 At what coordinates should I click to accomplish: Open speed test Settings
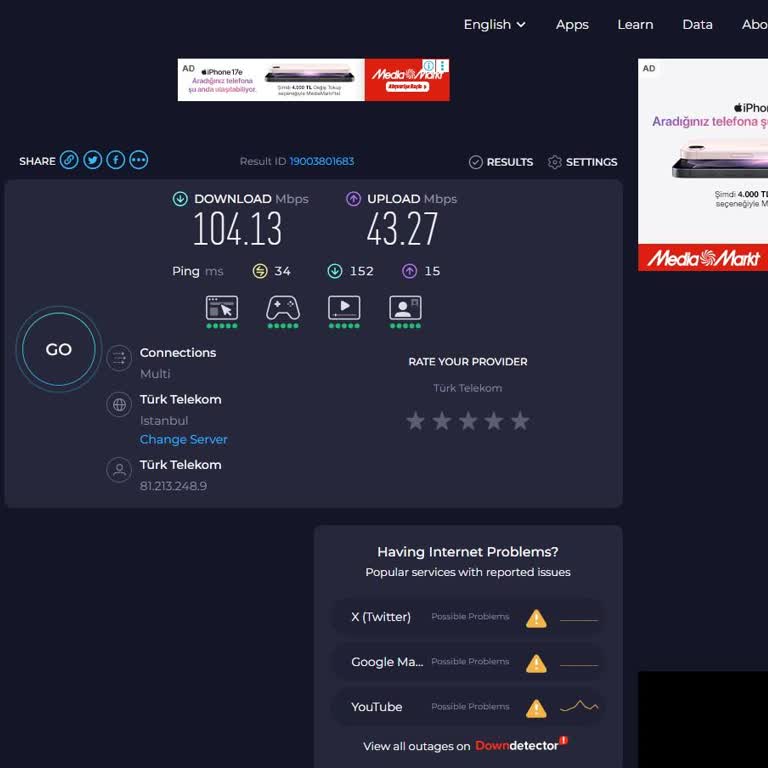(582, 162)
